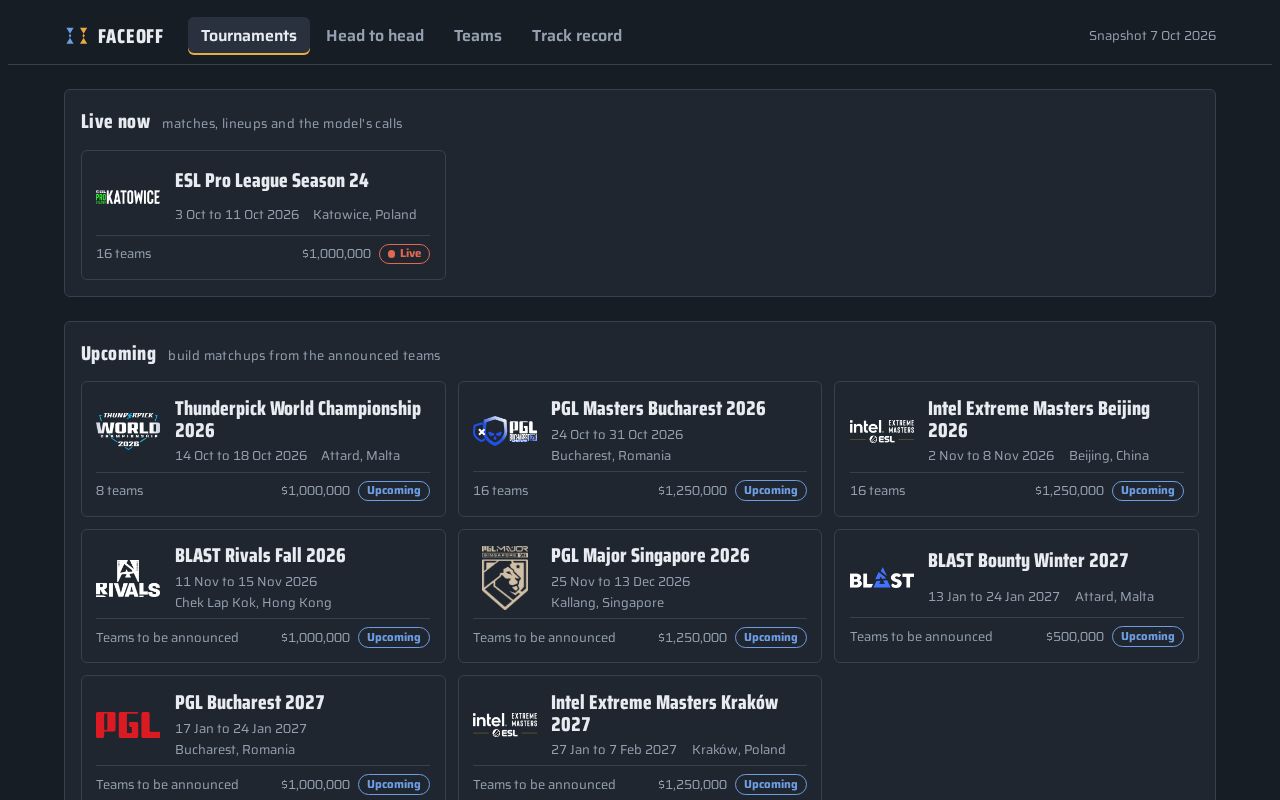Click "Katowice, Poland" on ESL Pro League
Viewport: 1280px width, 800px height.
[365, 215]
